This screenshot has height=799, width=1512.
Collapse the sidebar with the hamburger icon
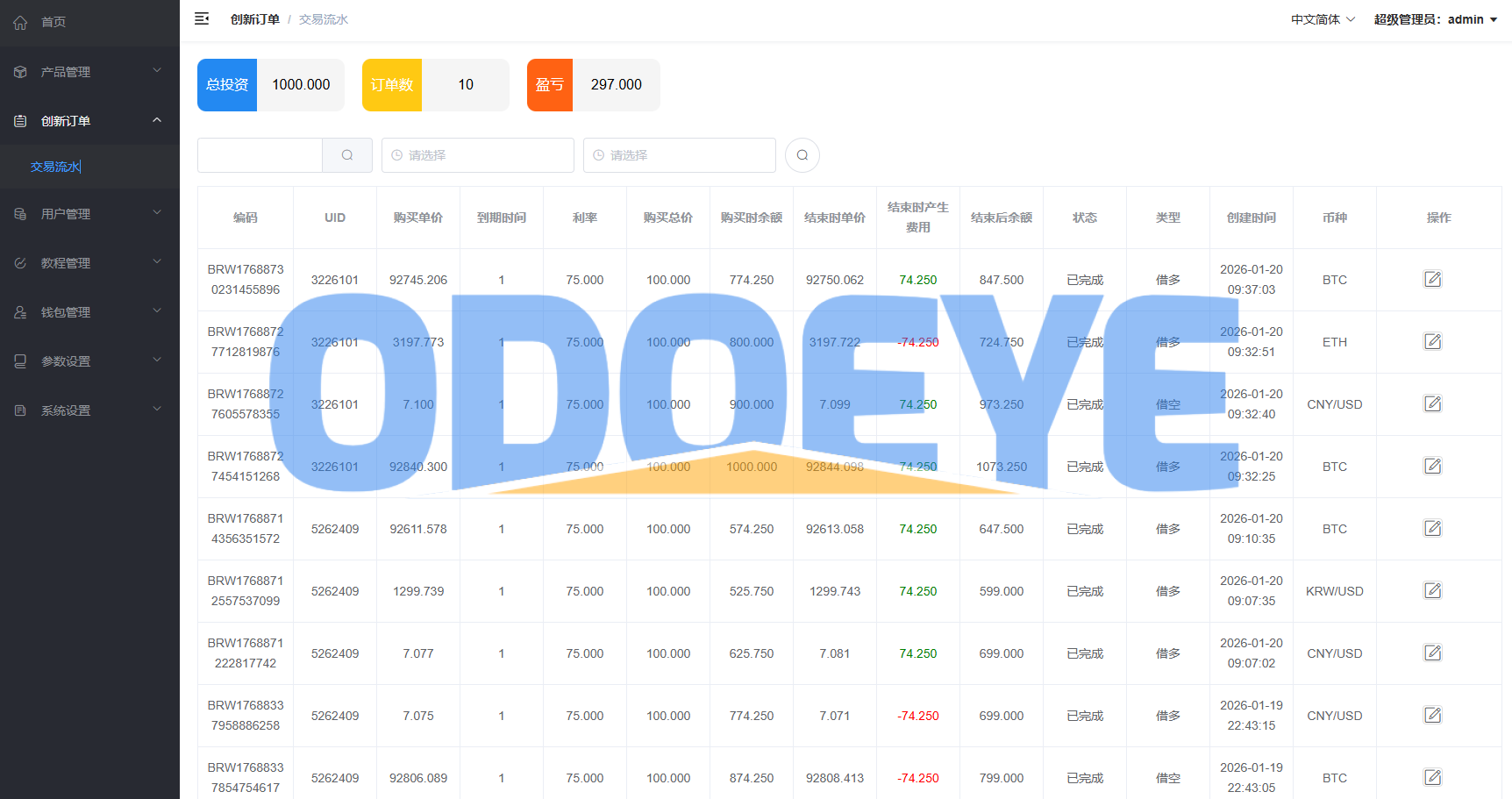point(202,18)
